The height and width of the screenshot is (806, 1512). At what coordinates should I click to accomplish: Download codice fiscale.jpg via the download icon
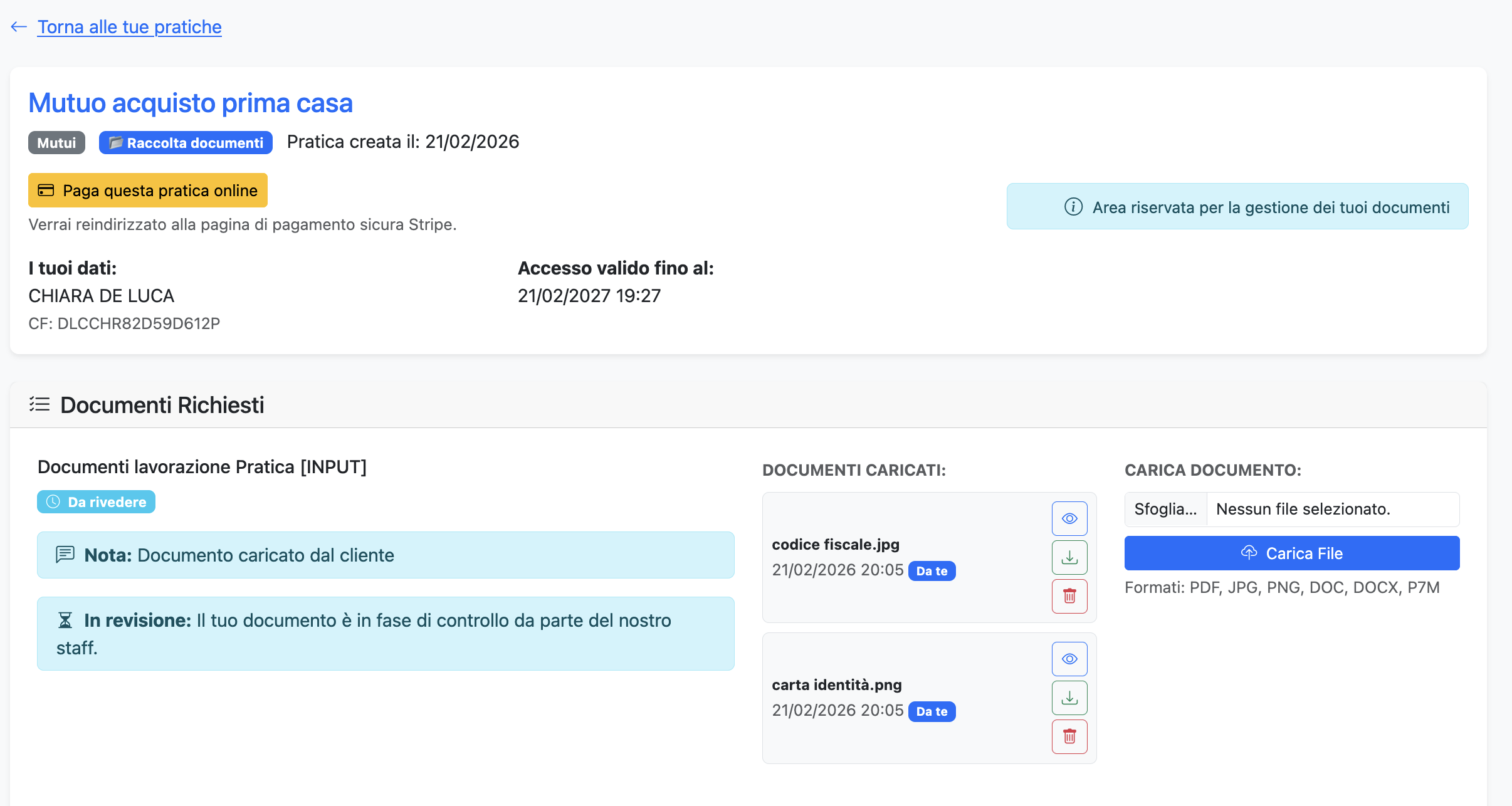(1069, 557)
